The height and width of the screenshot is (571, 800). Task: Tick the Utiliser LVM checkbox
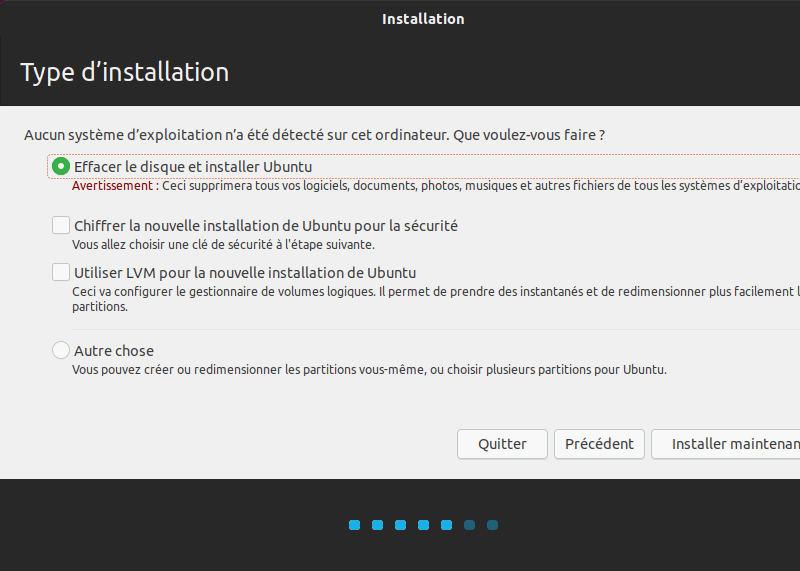[x=61, y=272]
